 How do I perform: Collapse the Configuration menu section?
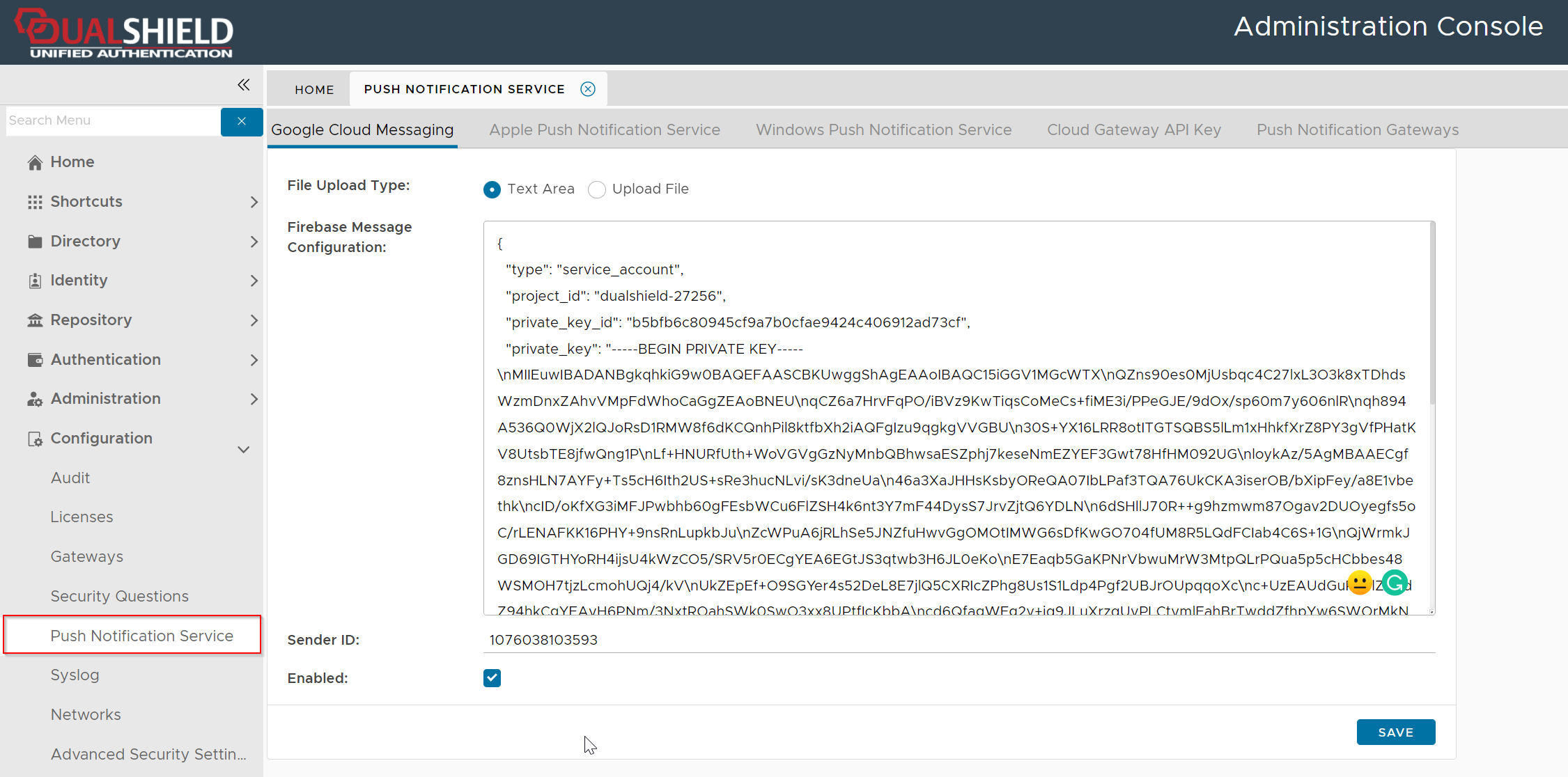coord(243,449)
